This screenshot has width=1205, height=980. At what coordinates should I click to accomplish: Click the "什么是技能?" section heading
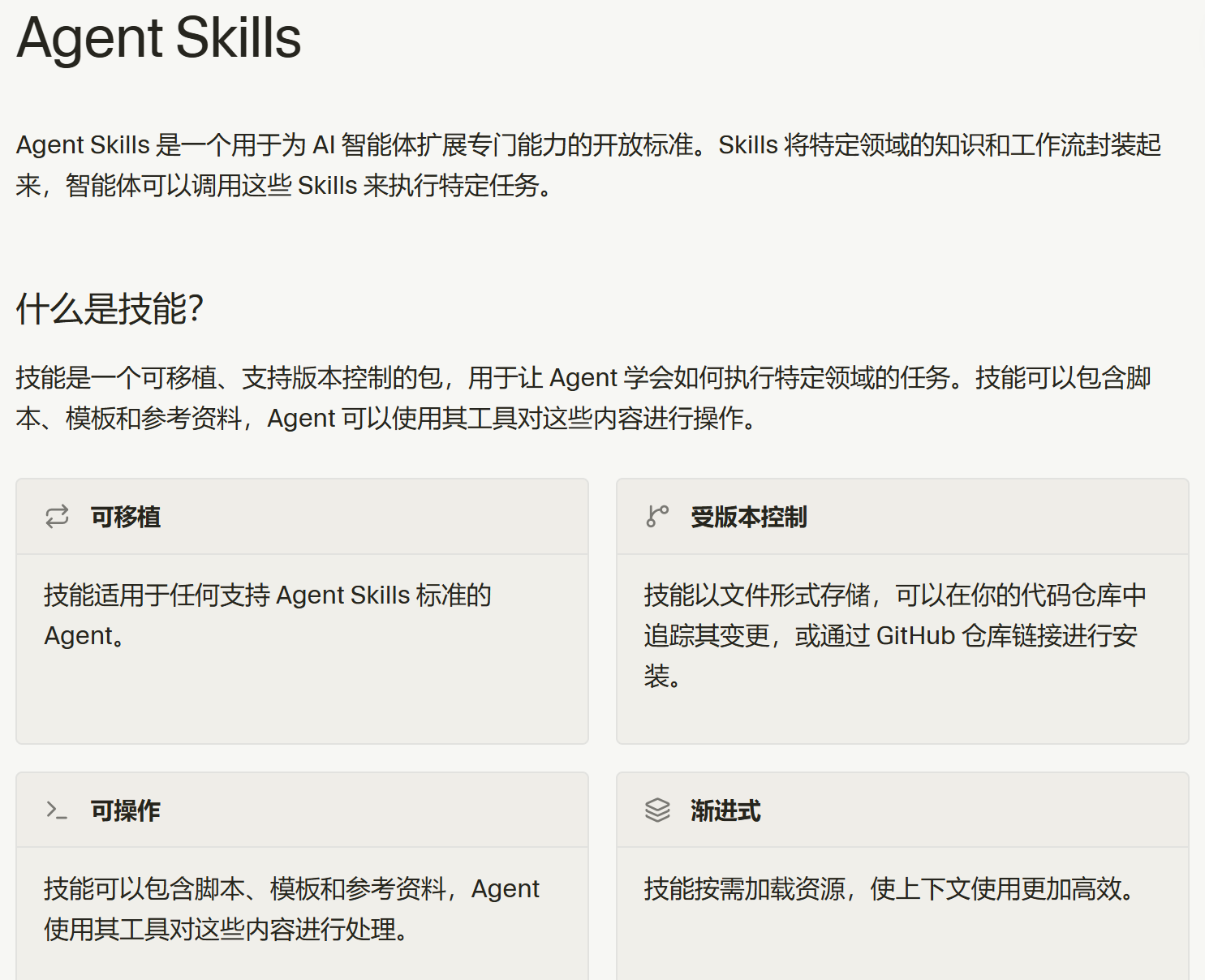click(110, 309)
